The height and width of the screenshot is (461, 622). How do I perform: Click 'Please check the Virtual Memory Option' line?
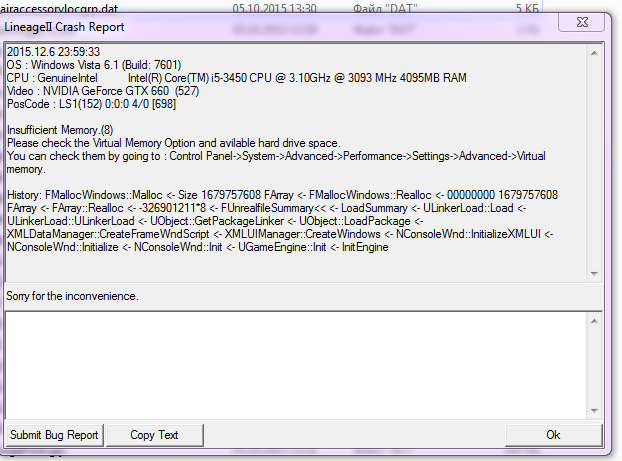(174, 143)
